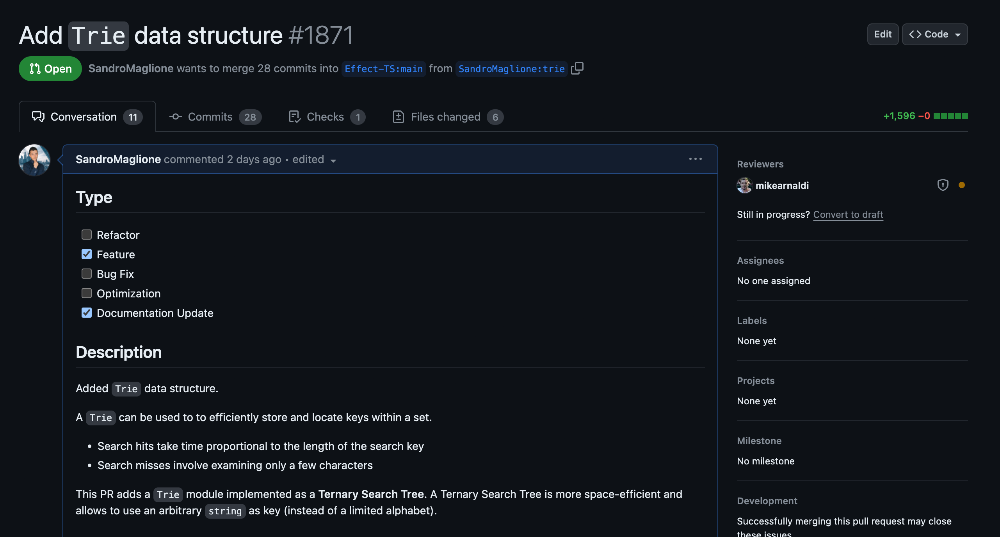Click the Convert to draft link
Viewport: 1000px width, 537px height.
pos(848,215)
